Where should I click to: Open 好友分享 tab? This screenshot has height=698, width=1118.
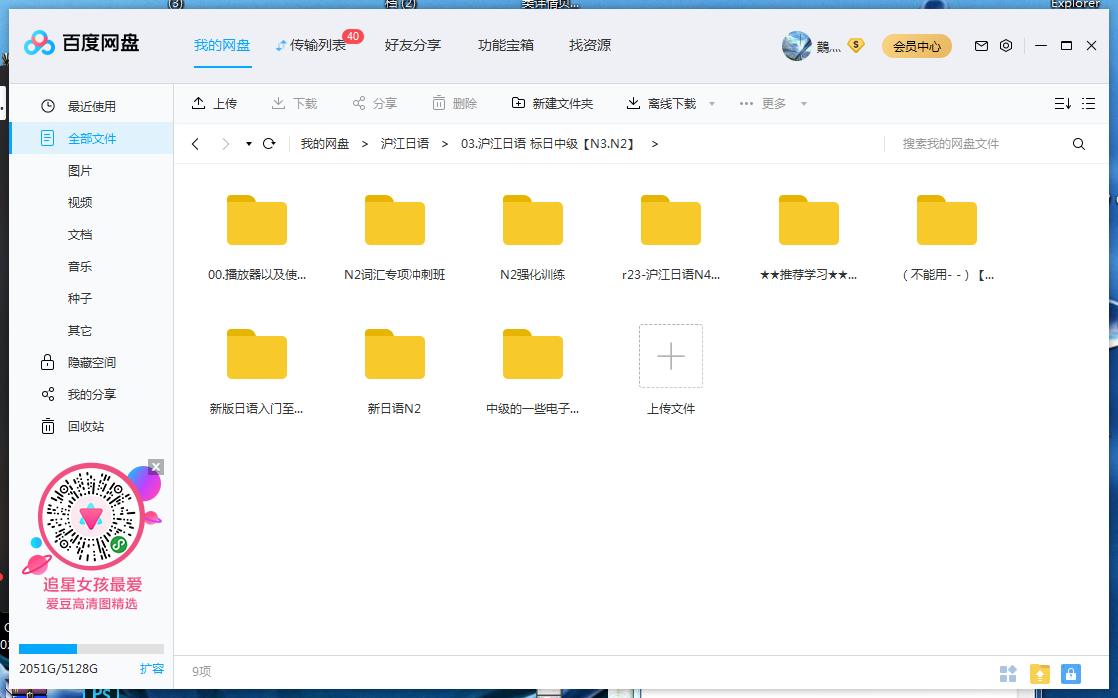coord(413,46)
